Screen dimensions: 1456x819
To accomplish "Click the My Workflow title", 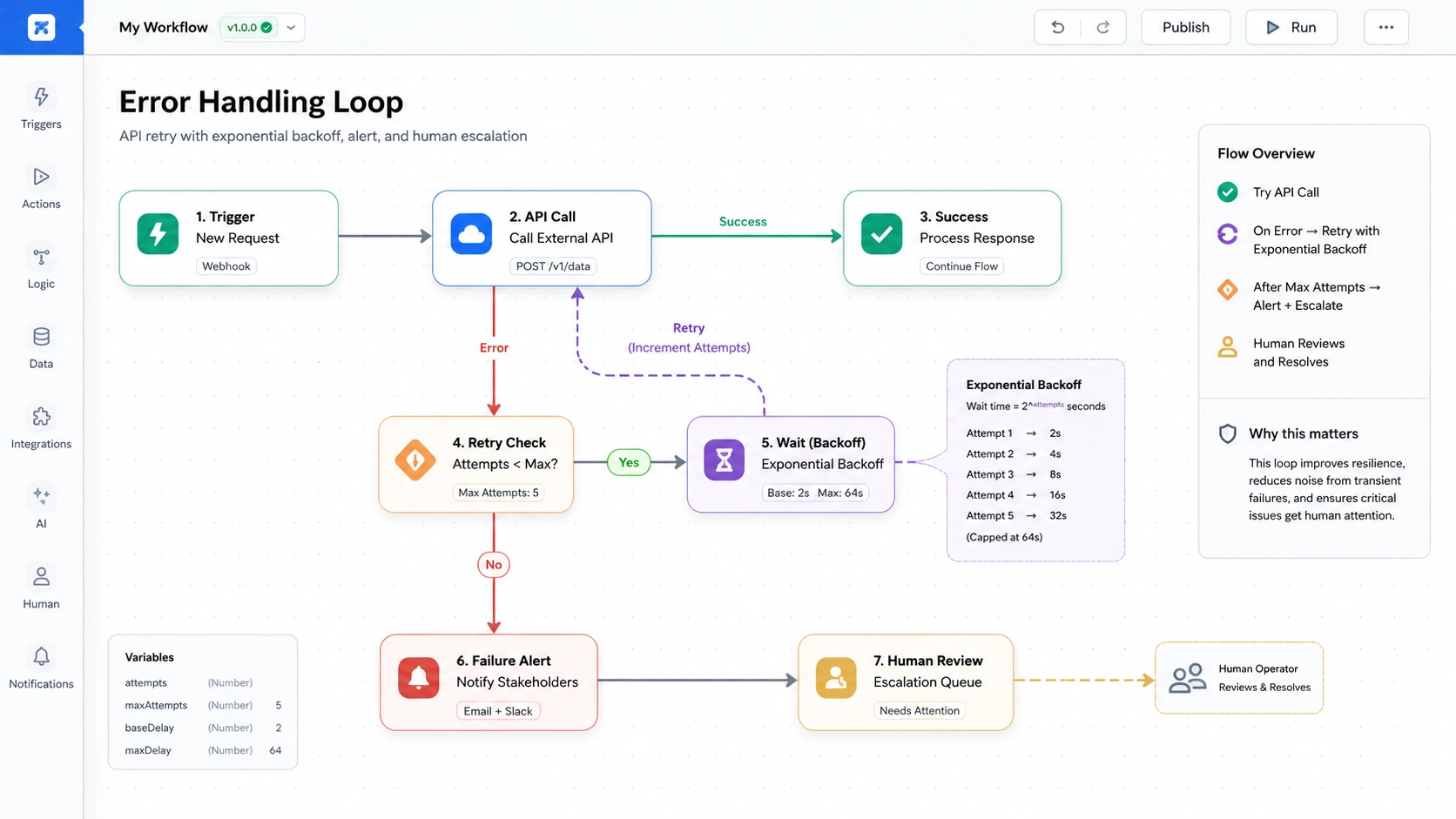I will (163, 27).
